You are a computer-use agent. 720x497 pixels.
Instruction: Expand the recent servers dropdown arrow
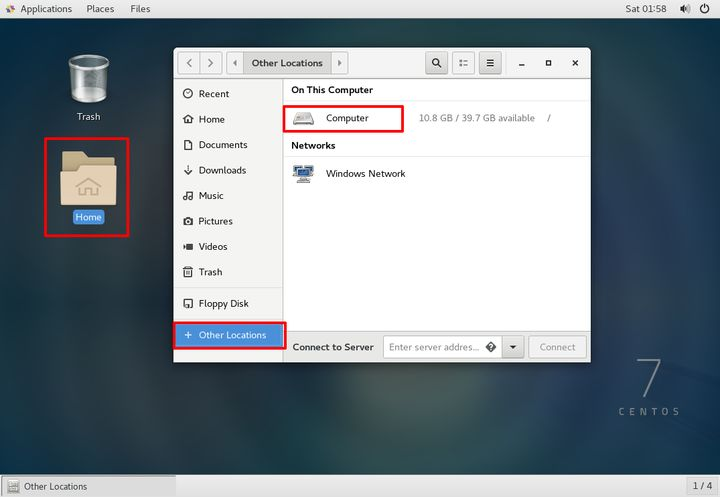[513, 347]
